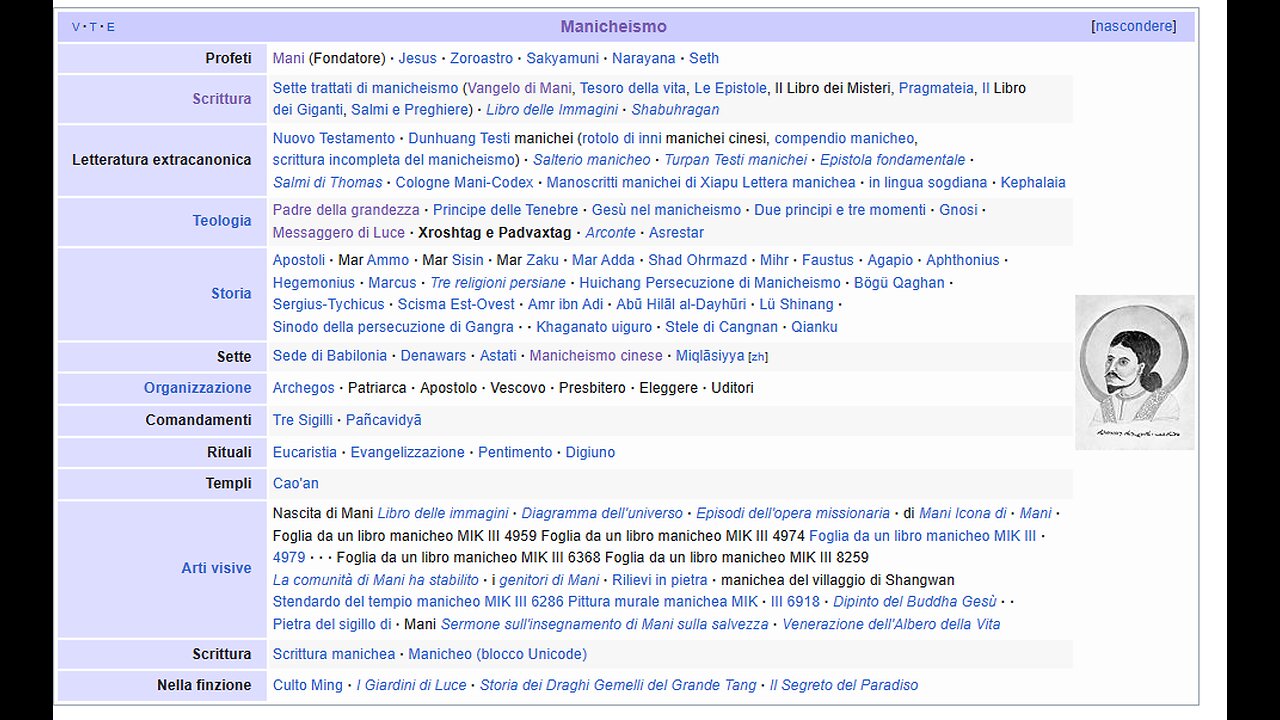Image resolution: width=1280 pixels, height=720 pixels.
Task: Open Venerazione dell'Albero della Vita link
Action: 891,625
